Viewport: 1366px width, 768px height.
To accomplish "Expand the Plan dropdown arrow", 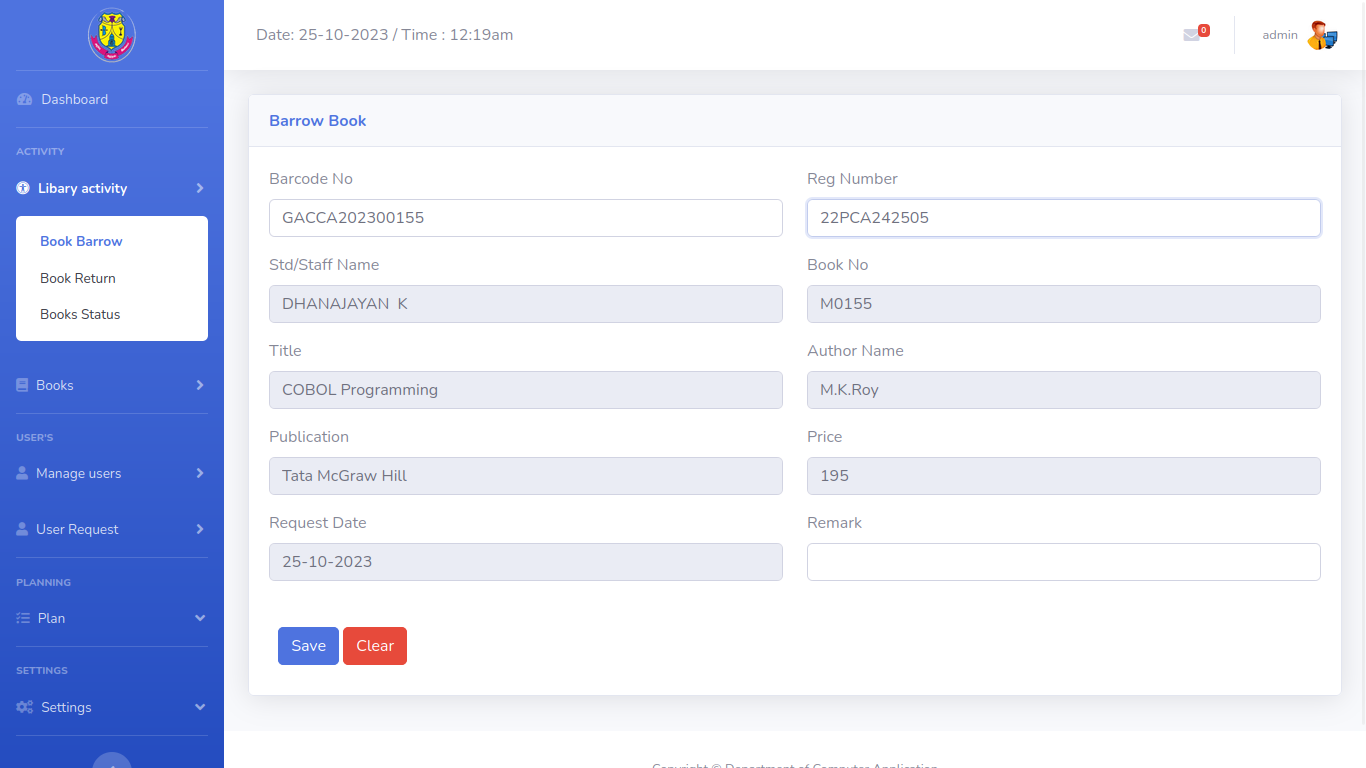I will point(200,618).
